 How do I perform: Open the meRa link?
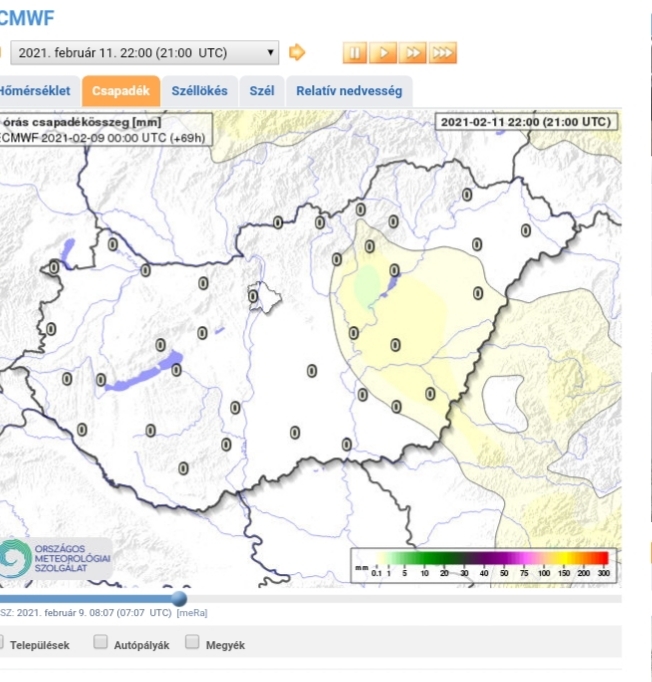[192, 613]
